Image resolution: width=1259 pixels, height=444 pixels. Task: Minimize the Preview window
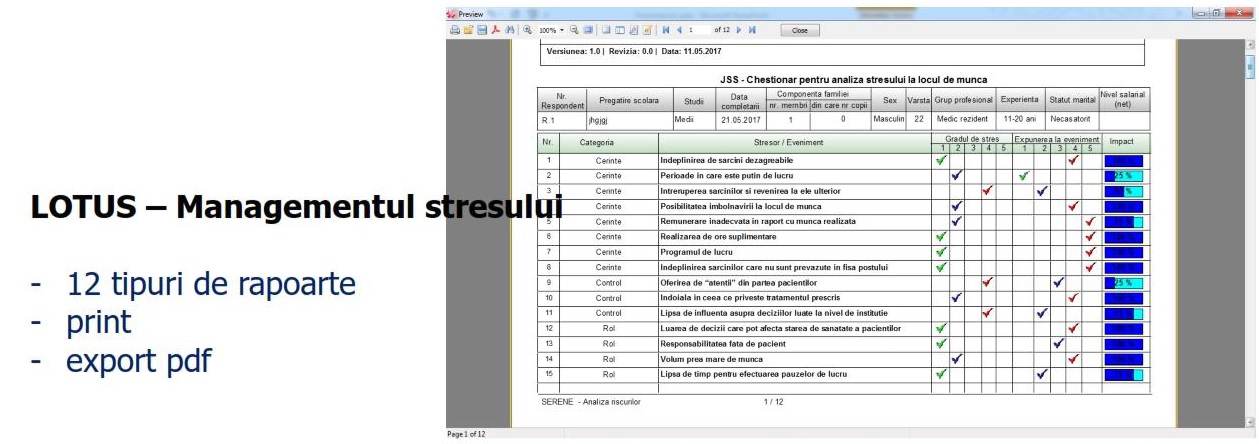click(x=1201, y=13)
